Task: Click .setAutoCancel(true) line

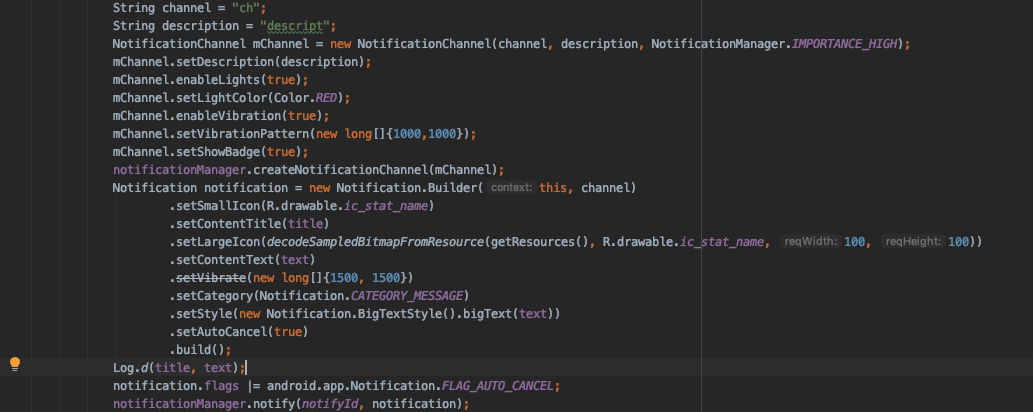Action: (x=238, y=332)
